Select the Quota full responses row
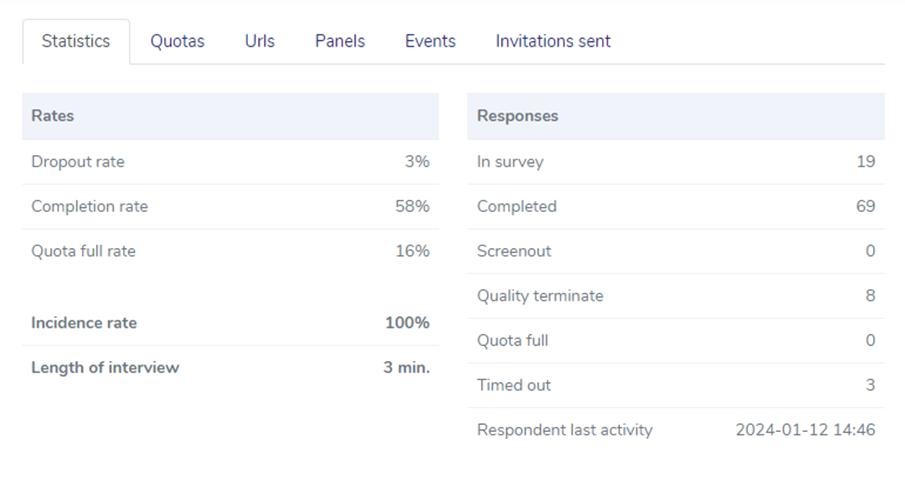Screen dimensions: 905x480 [x=676, y=341]
